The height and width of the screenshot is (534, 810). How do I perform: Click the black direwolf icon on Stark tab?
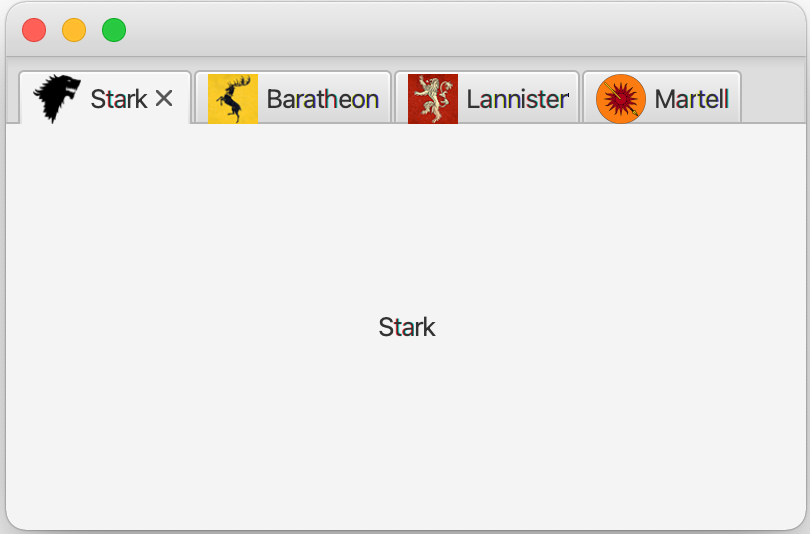pos(57,99)
